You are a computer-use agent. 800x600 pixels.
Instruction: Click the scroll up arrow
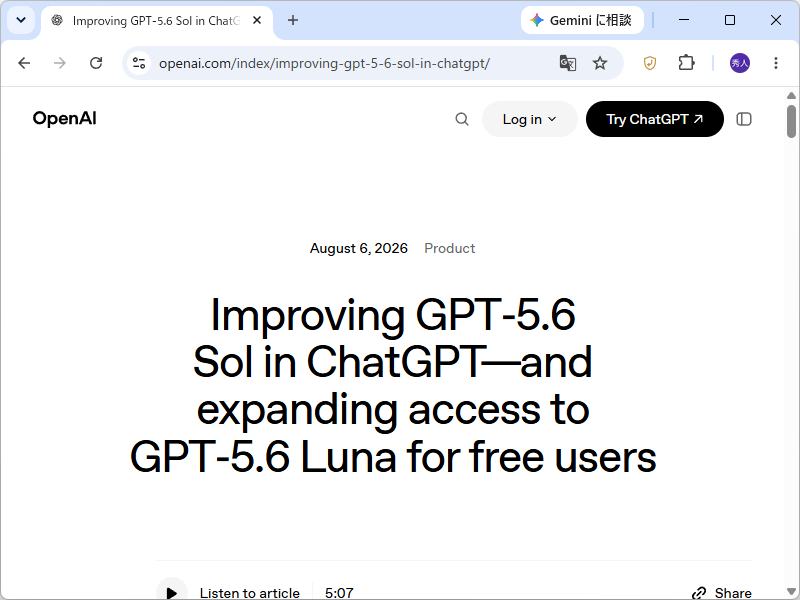pyautogui.click(x=791, y=95)
